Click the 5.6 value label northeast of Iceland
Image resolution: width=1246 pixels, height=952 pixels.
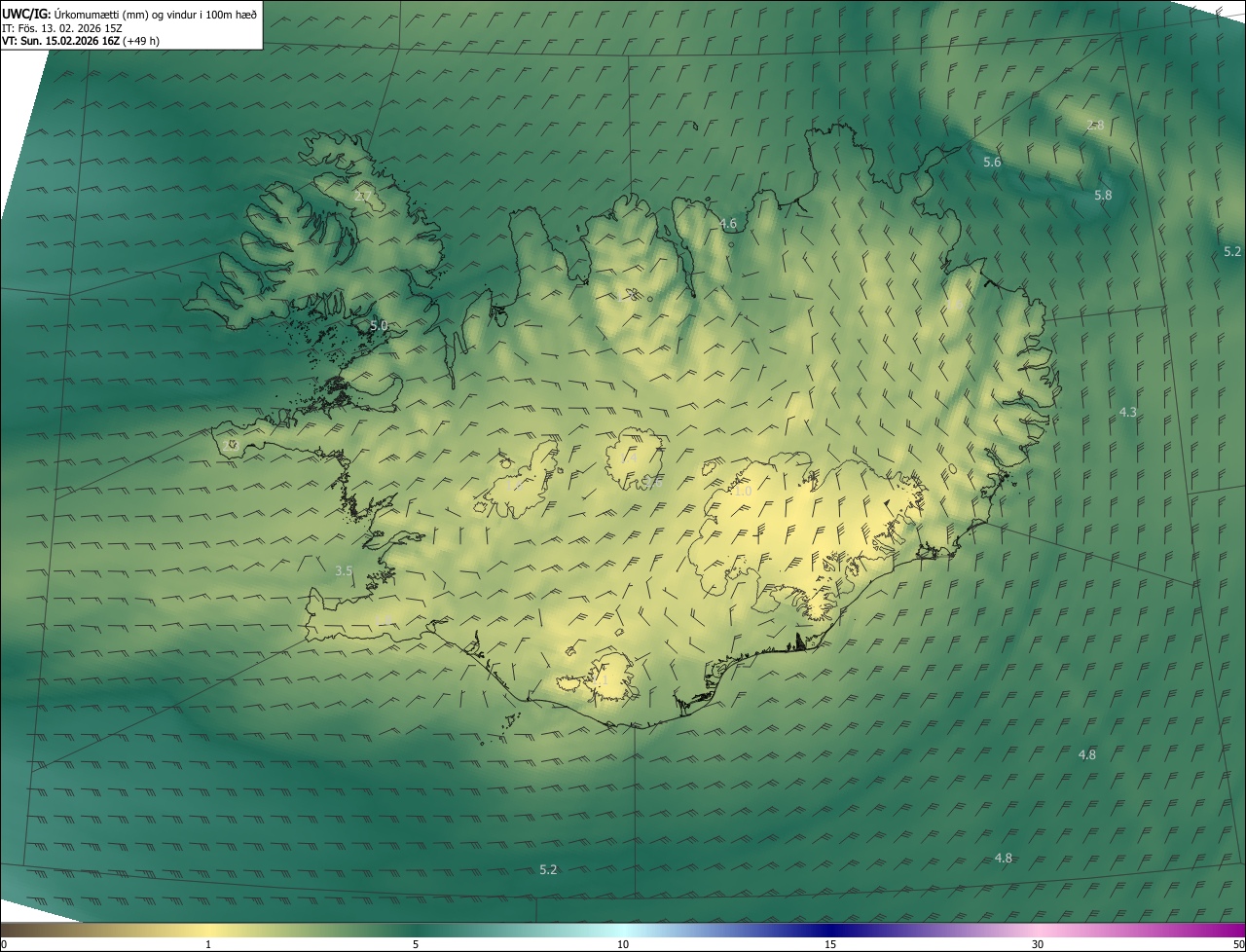tap(992, 163)
